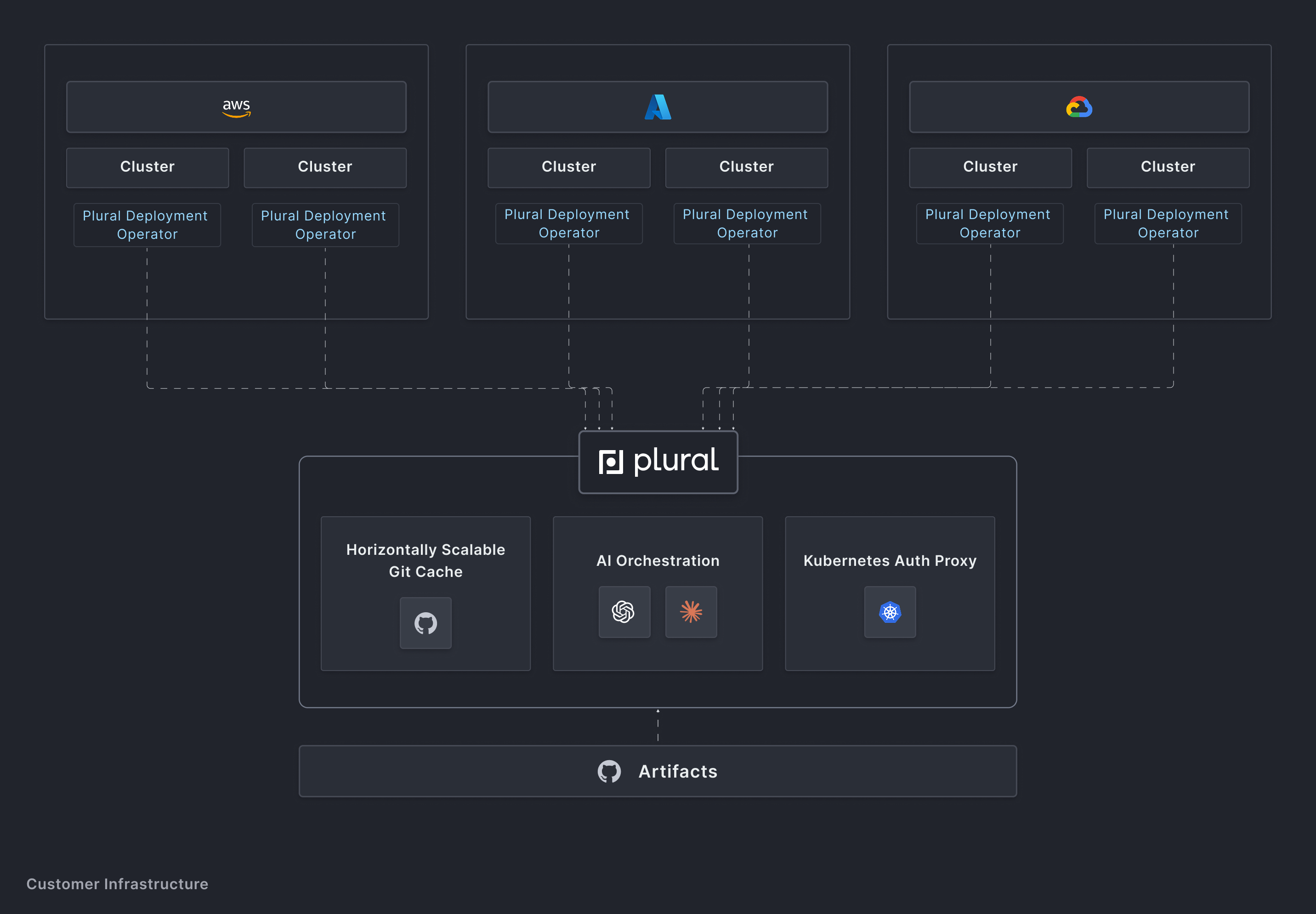
Task: Select the second Cluster box under Google Cloud
Action: coord(1168,168)
